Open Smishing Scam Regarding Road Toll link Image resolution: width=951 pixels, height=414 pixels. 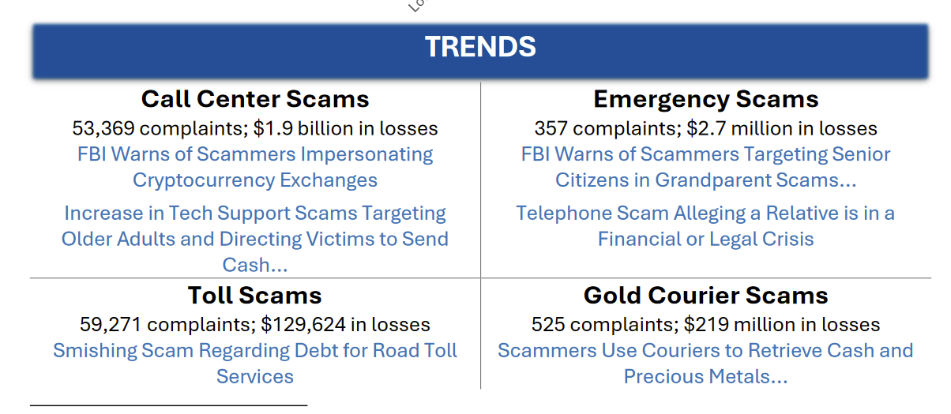click(x=255, y=363)
